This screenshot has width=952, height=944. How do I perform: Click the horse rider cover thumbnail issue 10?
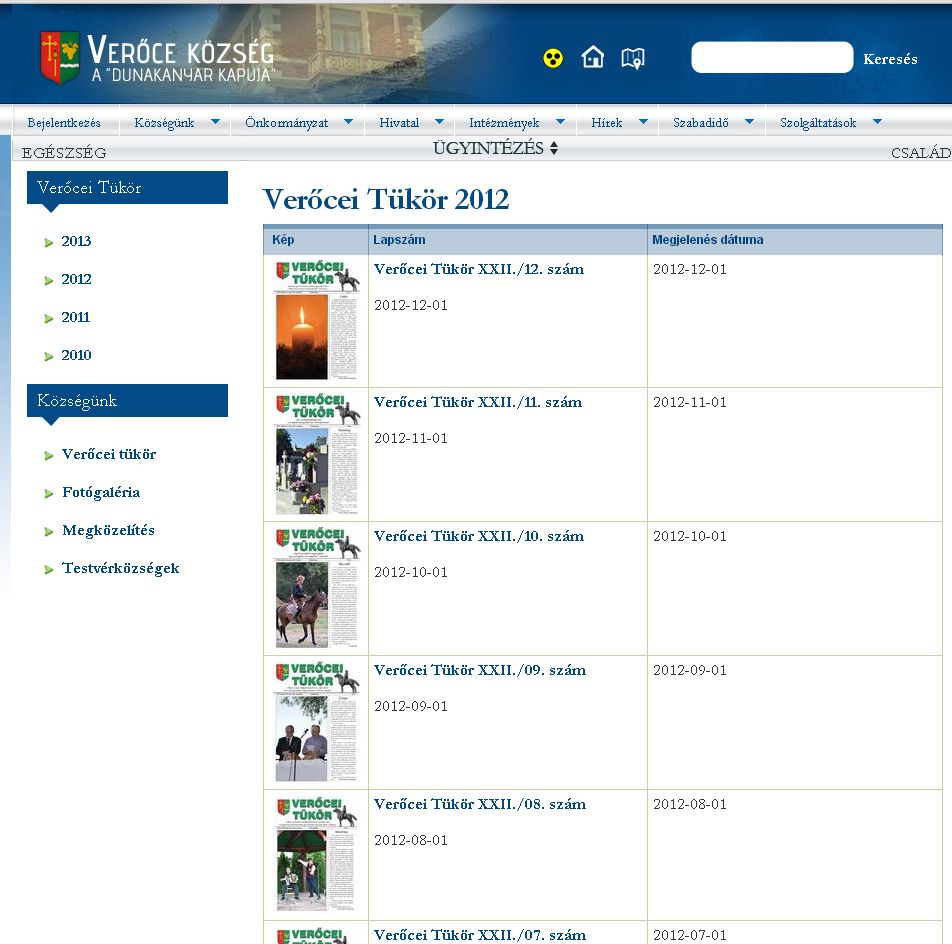[x=316, y=588]
